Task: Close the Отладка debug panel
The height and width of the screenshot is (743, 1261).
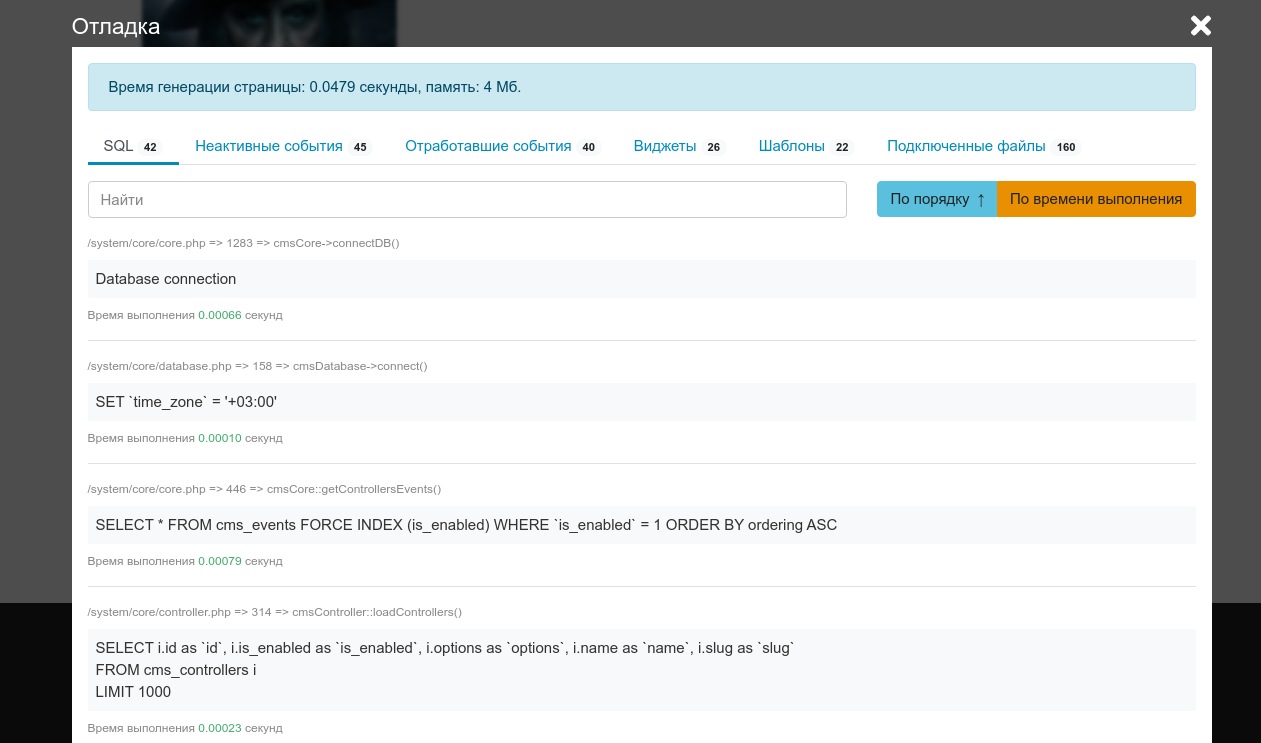Action: 1200,26
